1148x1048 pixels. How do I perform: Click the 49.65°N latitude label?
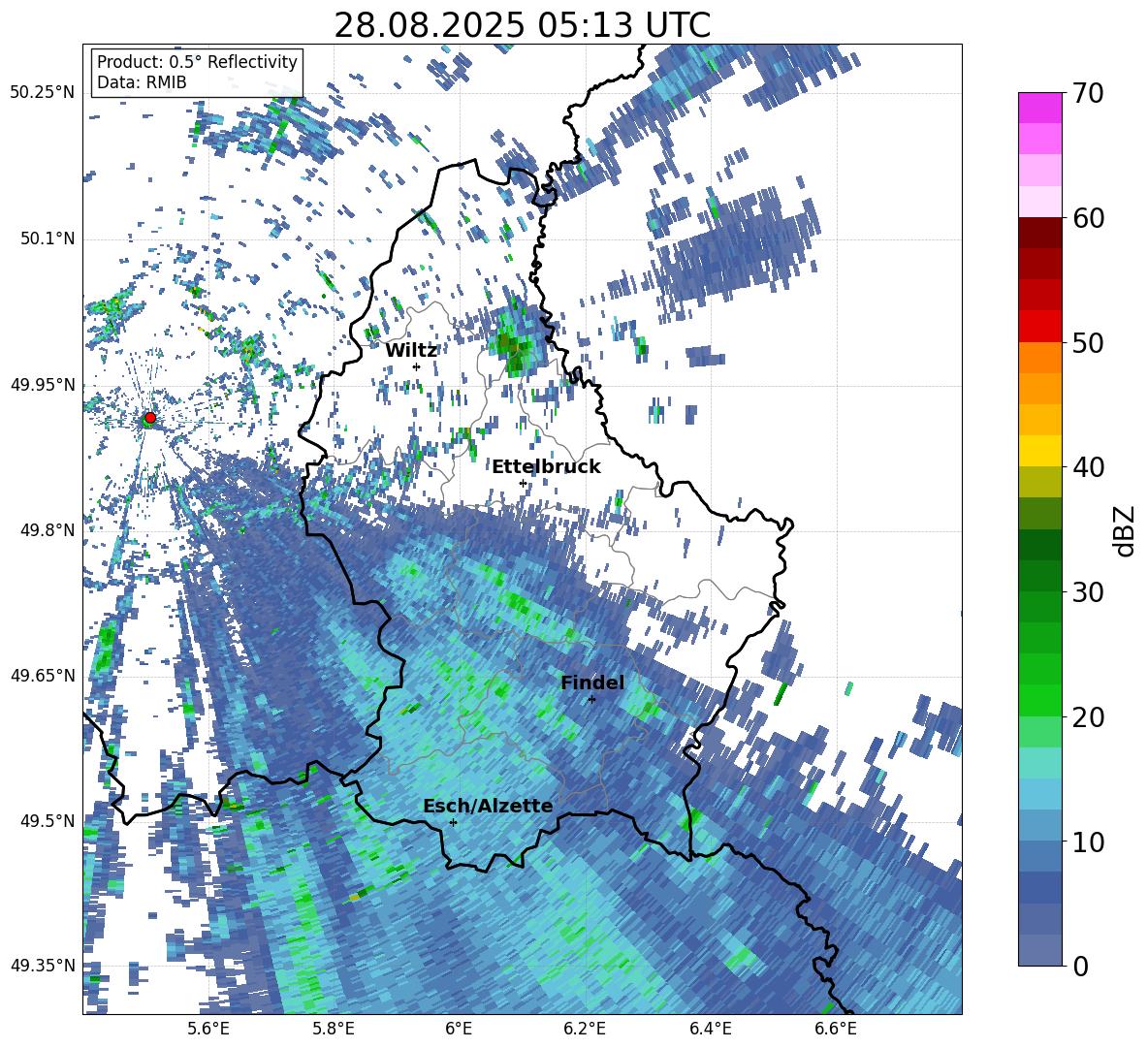[x=43, y=675]
